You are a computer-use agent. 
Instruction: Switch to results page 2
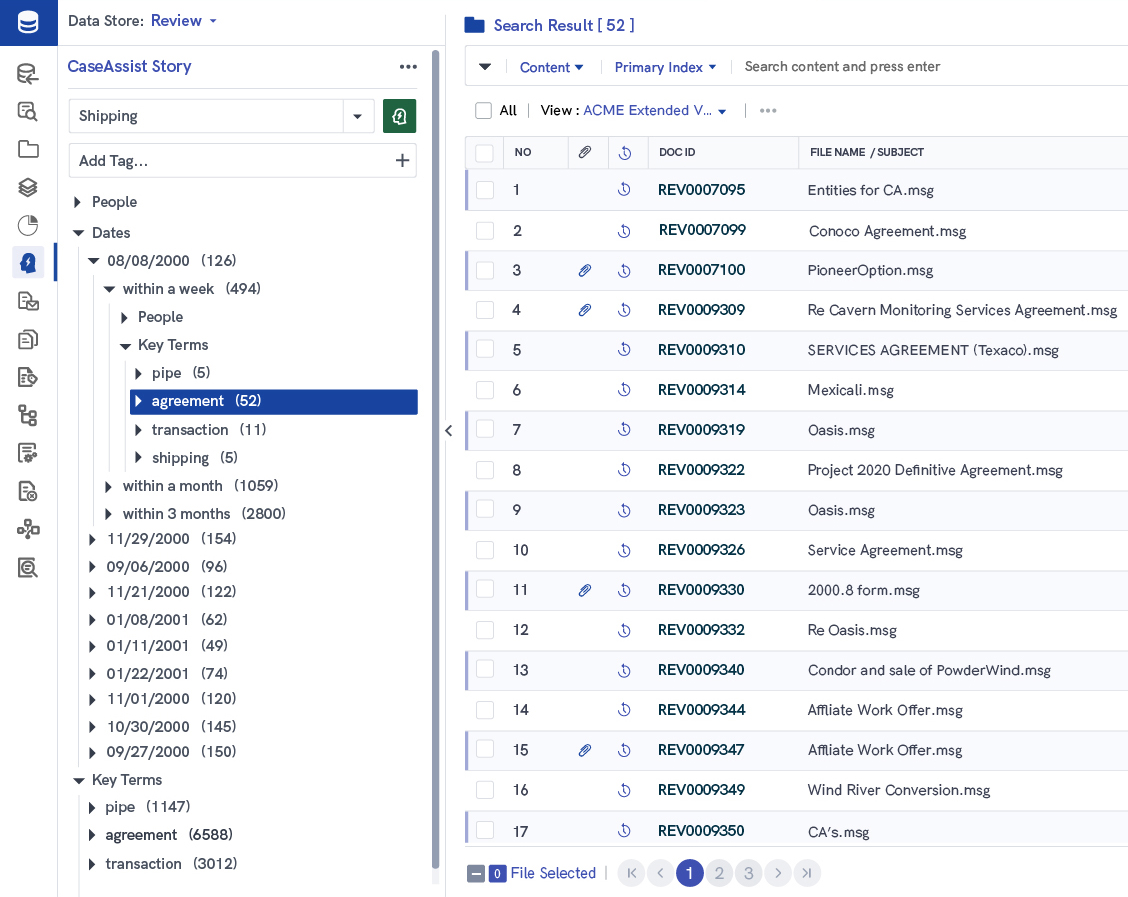point(719,873)
